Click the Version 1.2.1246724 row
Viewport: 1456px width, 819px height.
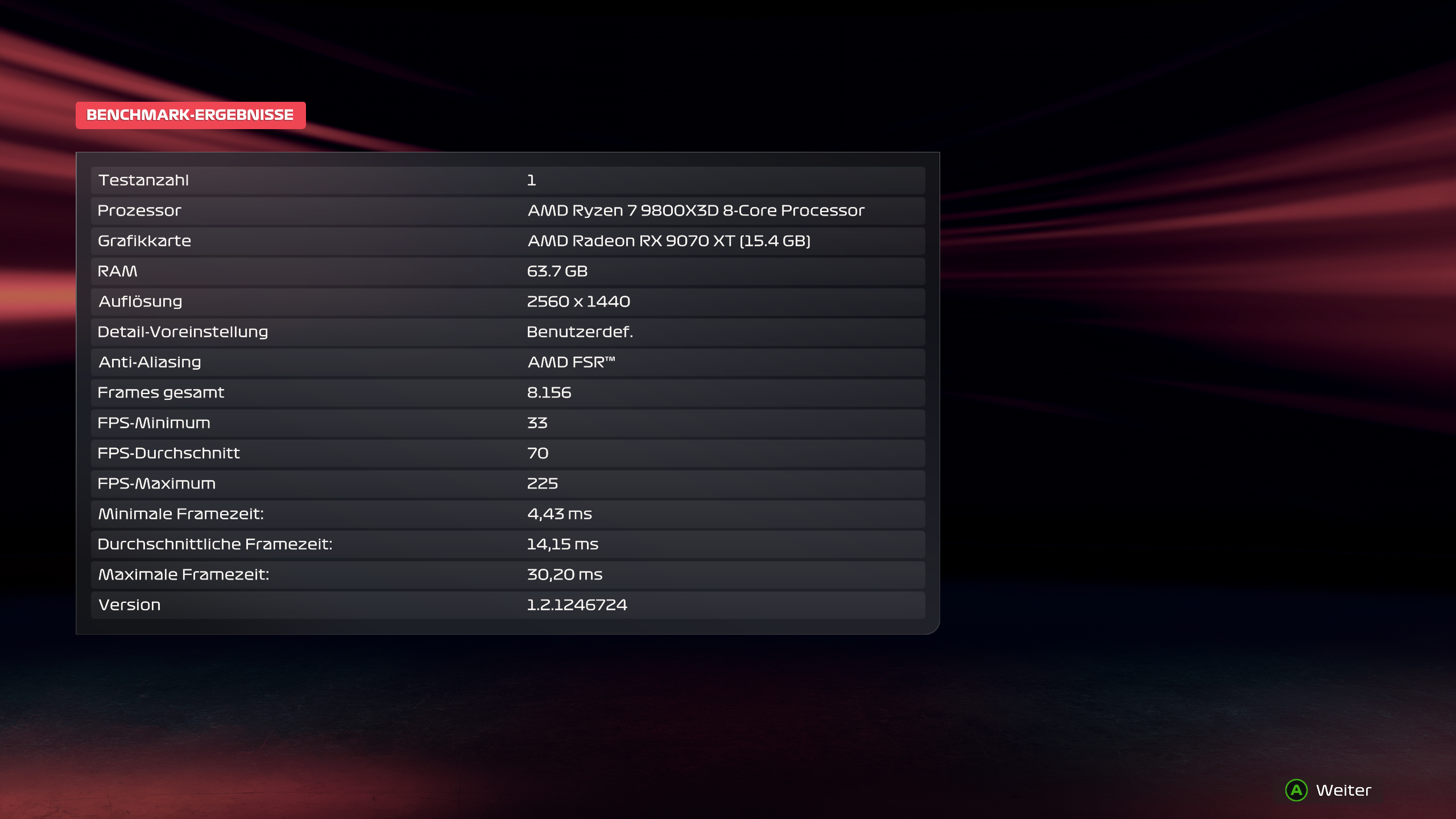[507, 605]
